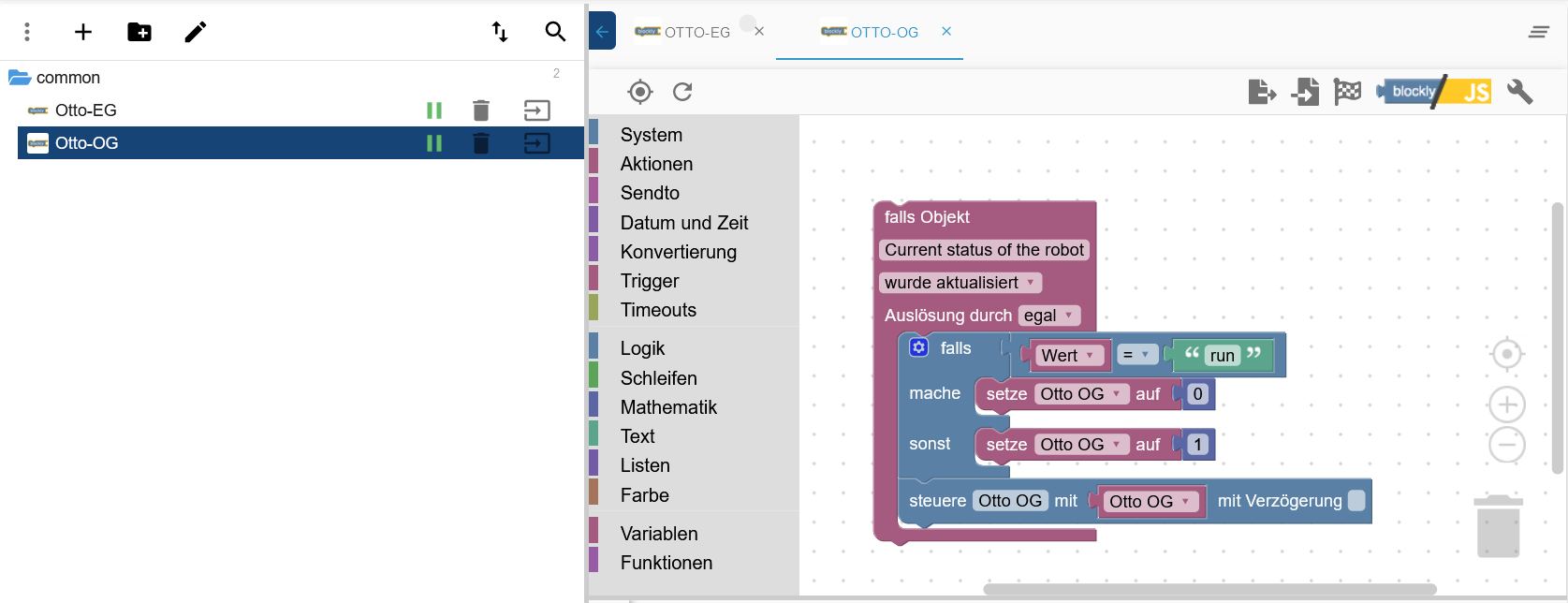Open the wurde aktualisiert dropdown

coord(960,283)
